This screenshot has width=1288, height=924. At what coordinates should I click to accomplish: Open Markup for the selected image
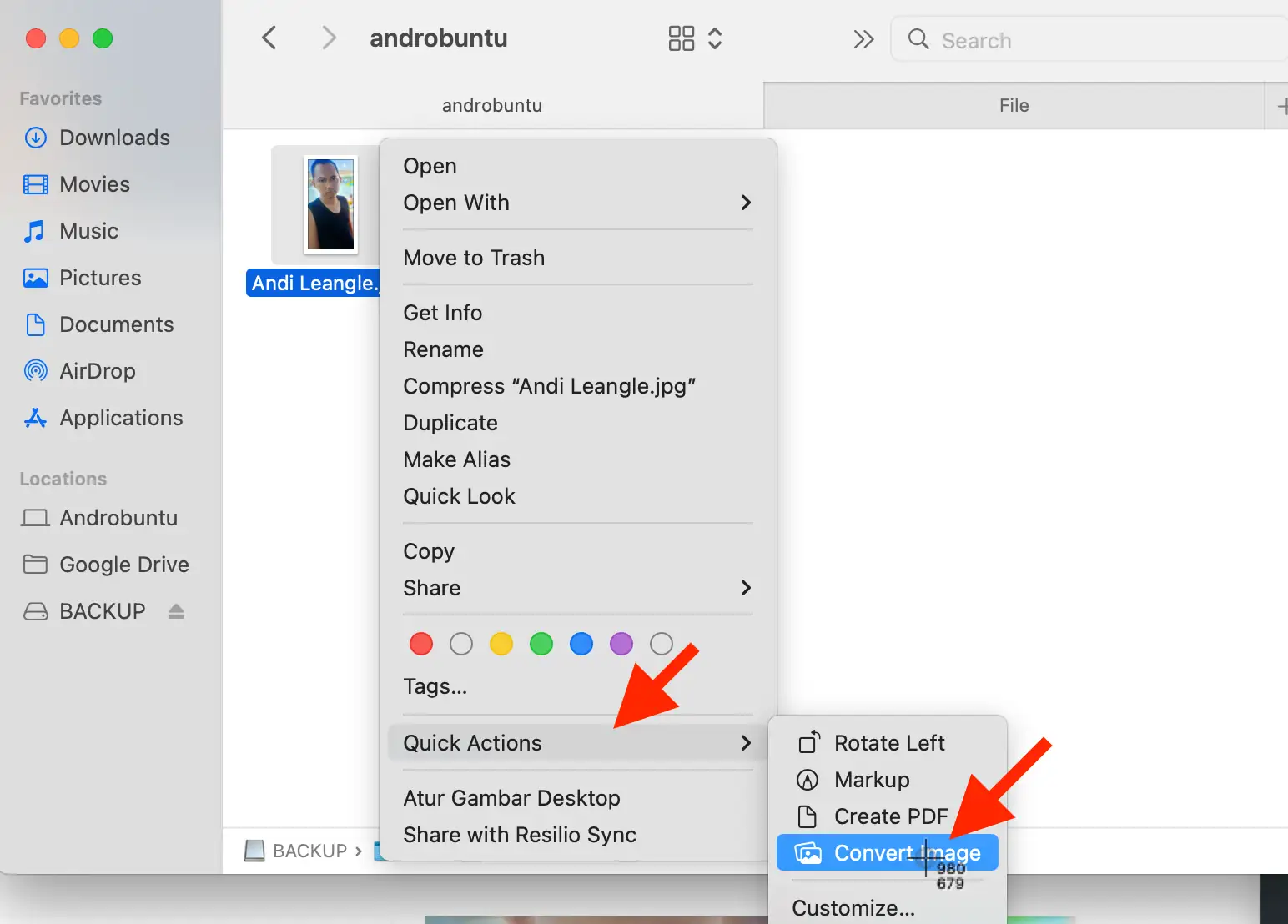pyautogui.click(x=871, y=780)
